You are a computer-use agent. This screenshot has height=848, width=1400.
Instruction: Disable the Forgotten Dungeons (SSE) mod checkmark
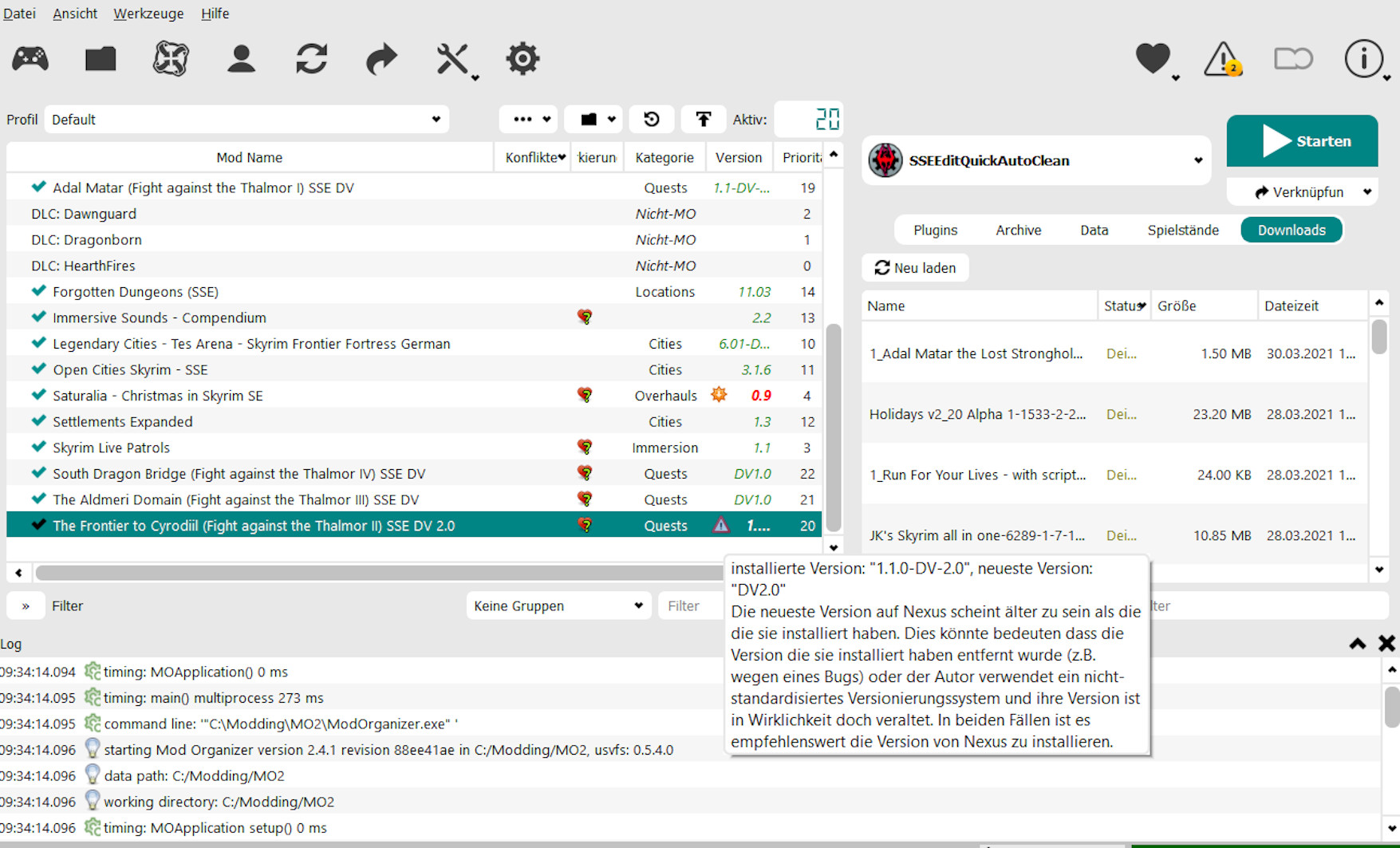38,291
